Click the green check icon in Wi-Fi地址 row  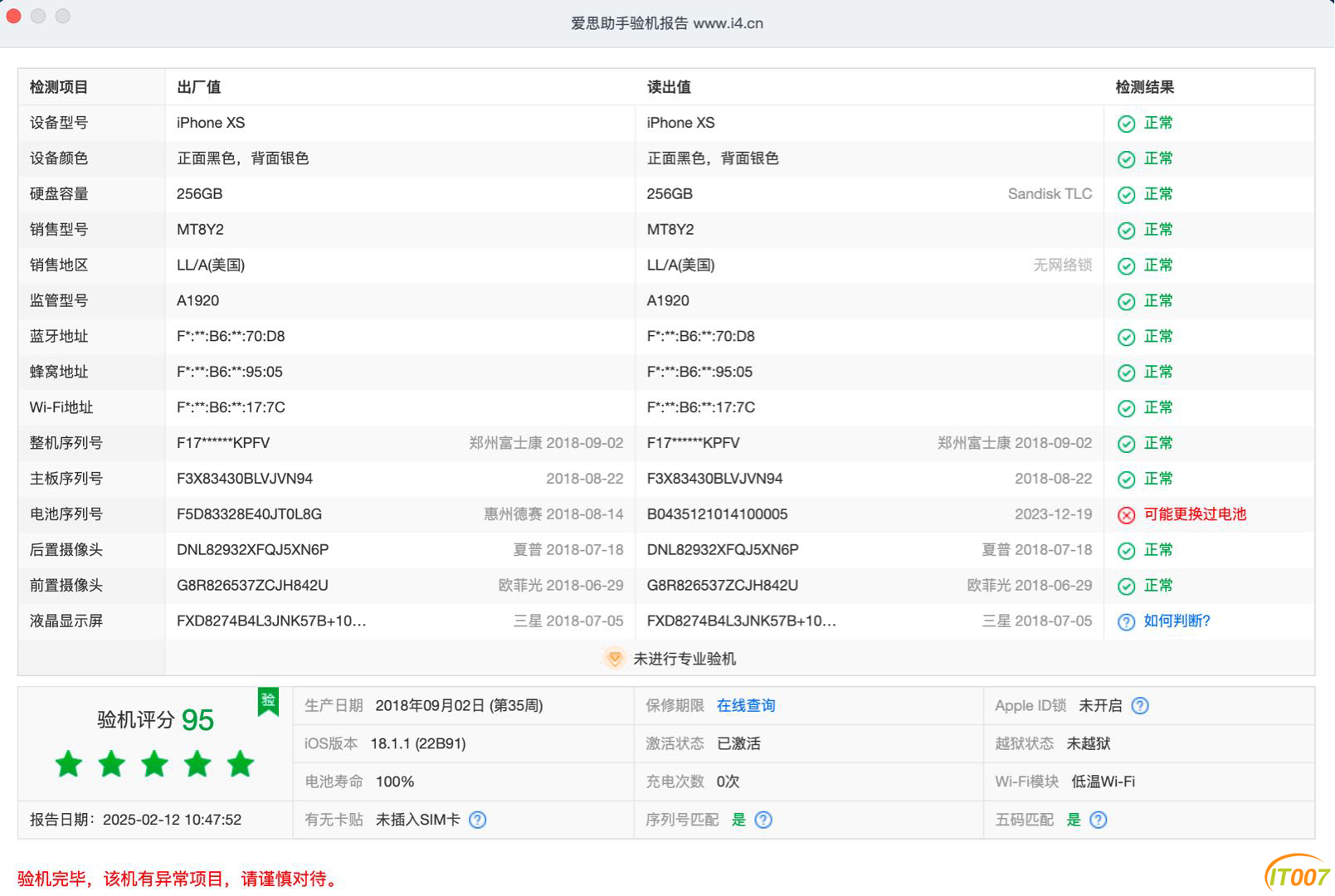(1126, 409)
